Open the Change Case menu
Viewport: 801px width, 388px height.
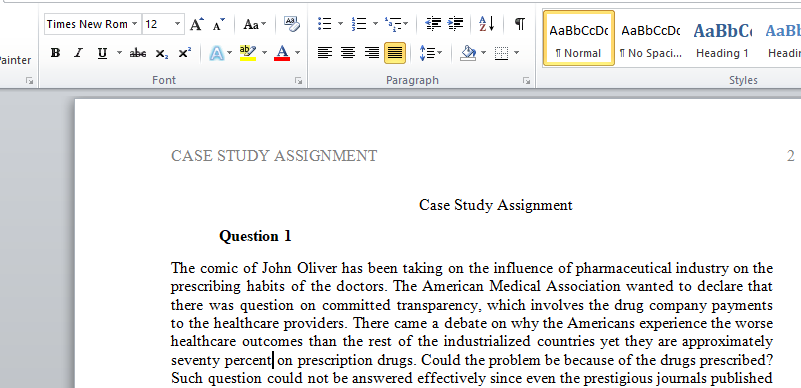254,24
